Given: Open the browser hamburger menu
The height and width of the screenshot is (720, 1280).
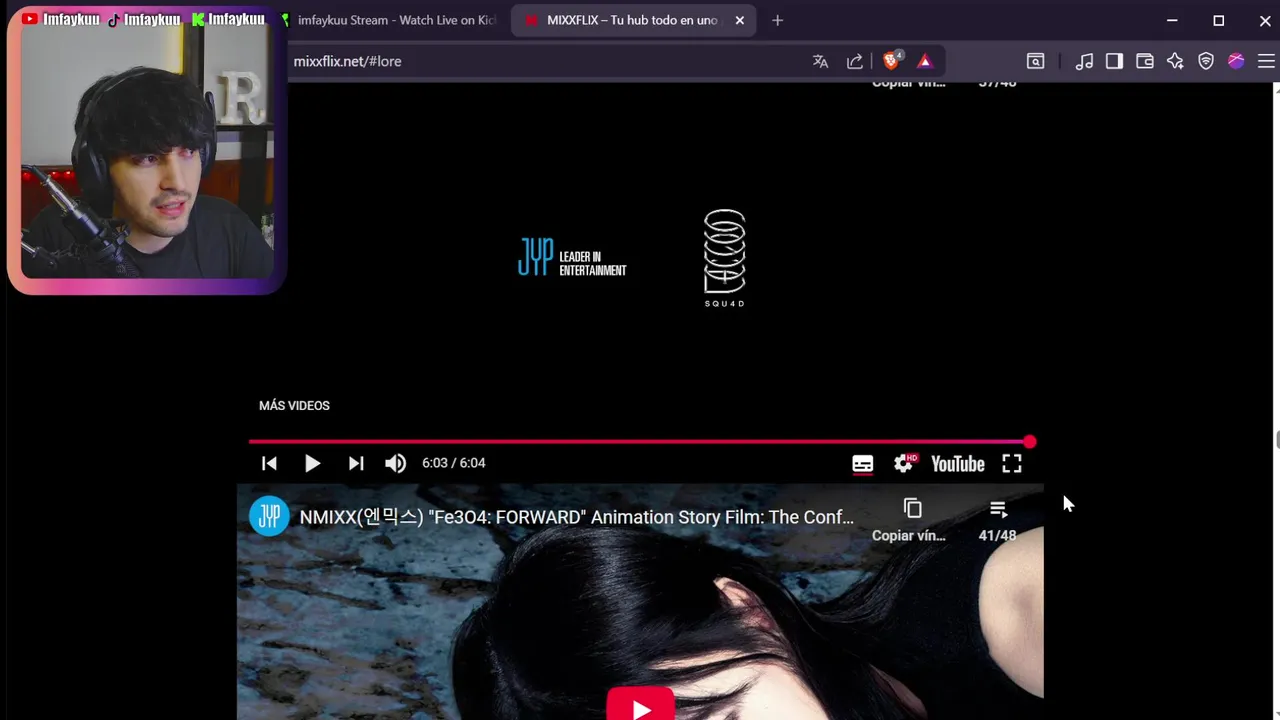Looking at the screenshot, I should [1266, 61].
